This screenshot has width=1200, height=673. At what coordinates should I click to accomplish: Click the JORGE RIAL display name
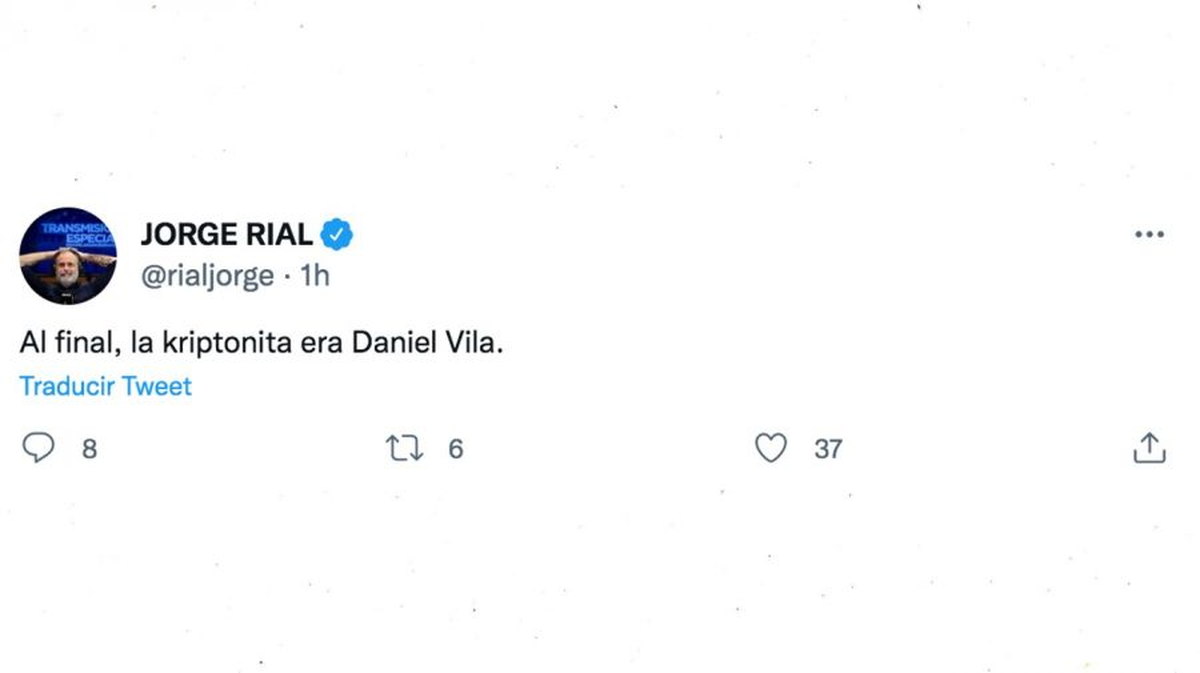pyautogui.click(x=226, y=235)
